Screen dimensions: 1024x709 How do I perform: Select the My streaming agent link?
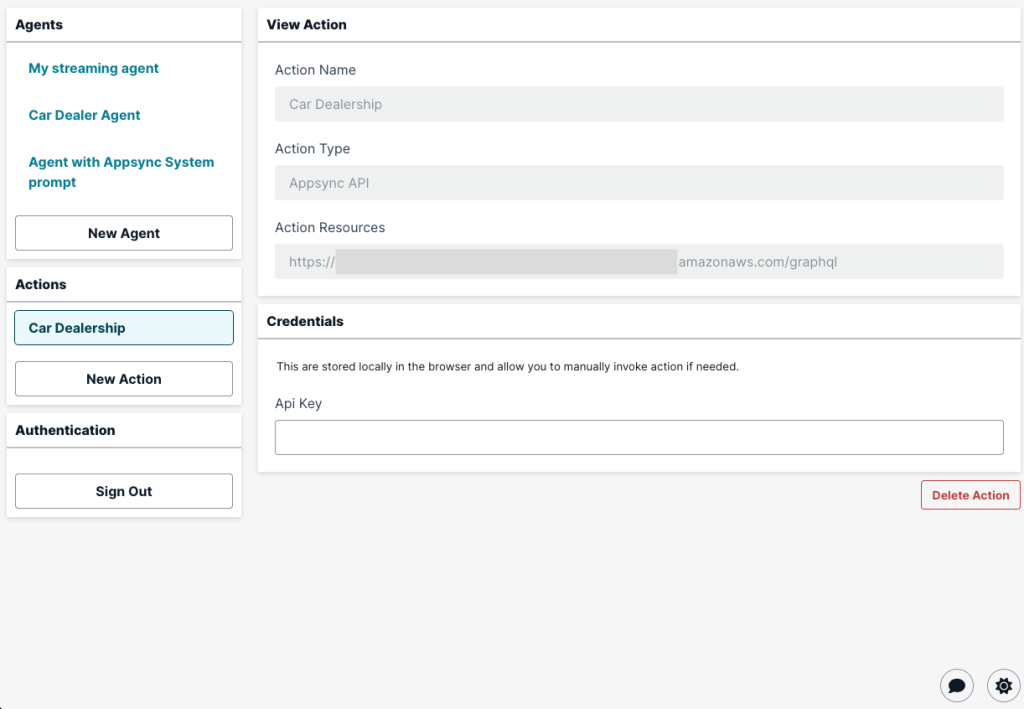click(x=93, y=68)
